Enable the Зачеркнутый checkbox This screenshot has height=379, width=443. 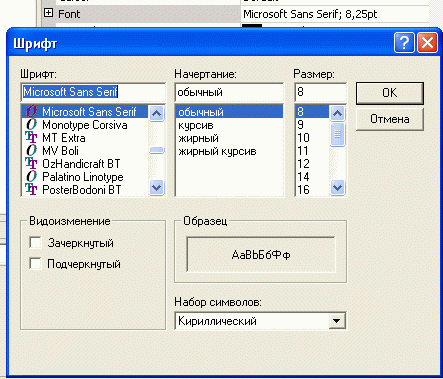[35, 243]
